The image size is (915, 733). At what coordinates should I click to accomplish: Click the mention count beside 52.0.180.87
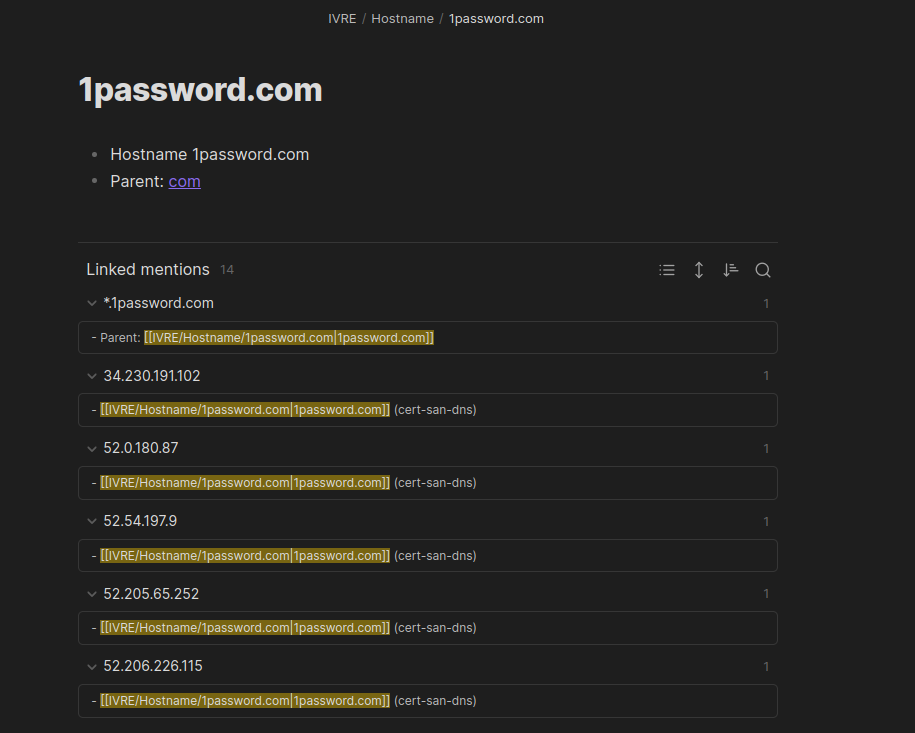pos(766,448)
